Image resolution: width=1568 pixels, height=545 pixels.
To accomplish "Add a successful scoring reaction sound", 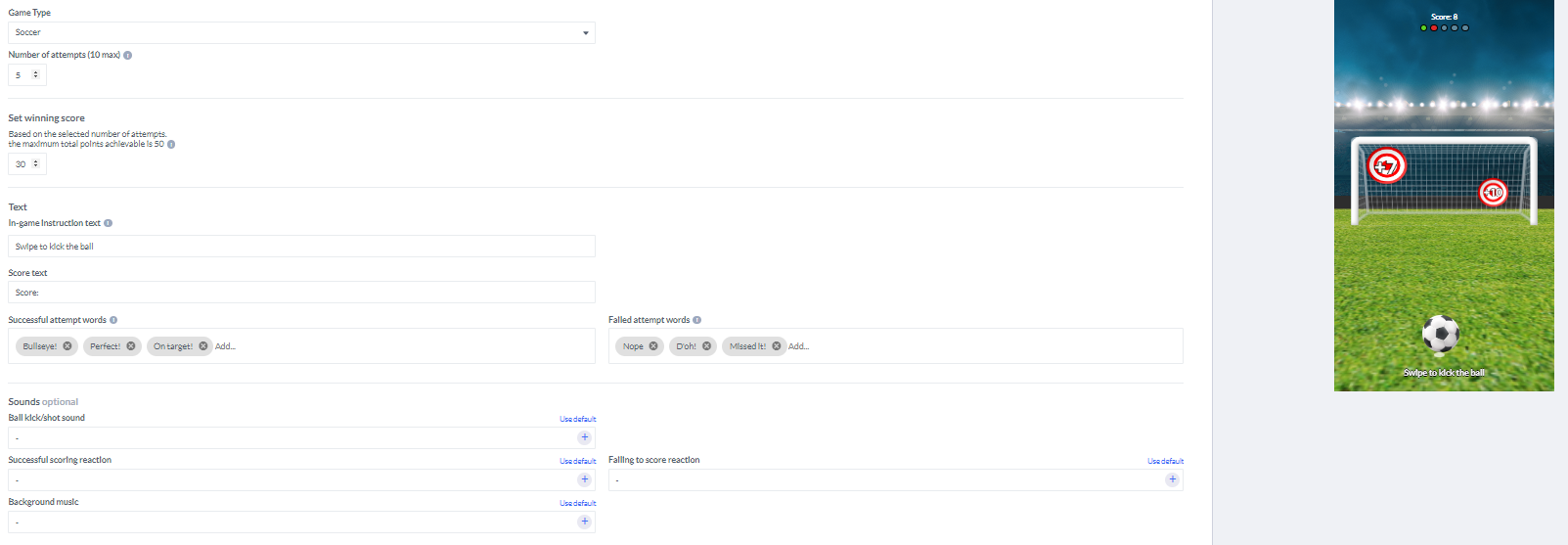I will (x=585, y=479).
